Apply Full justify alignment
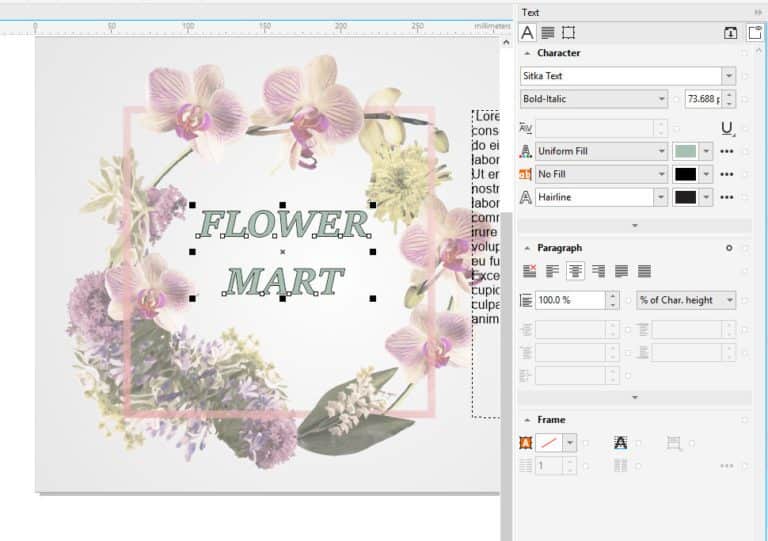This screenshot has width=768, height=541. pyautogui.click(x=622, y=271)
